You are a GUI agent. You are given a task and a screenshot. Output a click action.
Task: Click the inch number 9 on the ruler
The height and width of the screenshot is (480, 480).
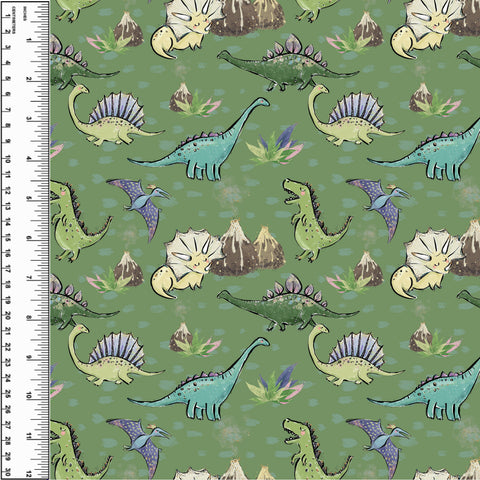[x=29, y=357]
